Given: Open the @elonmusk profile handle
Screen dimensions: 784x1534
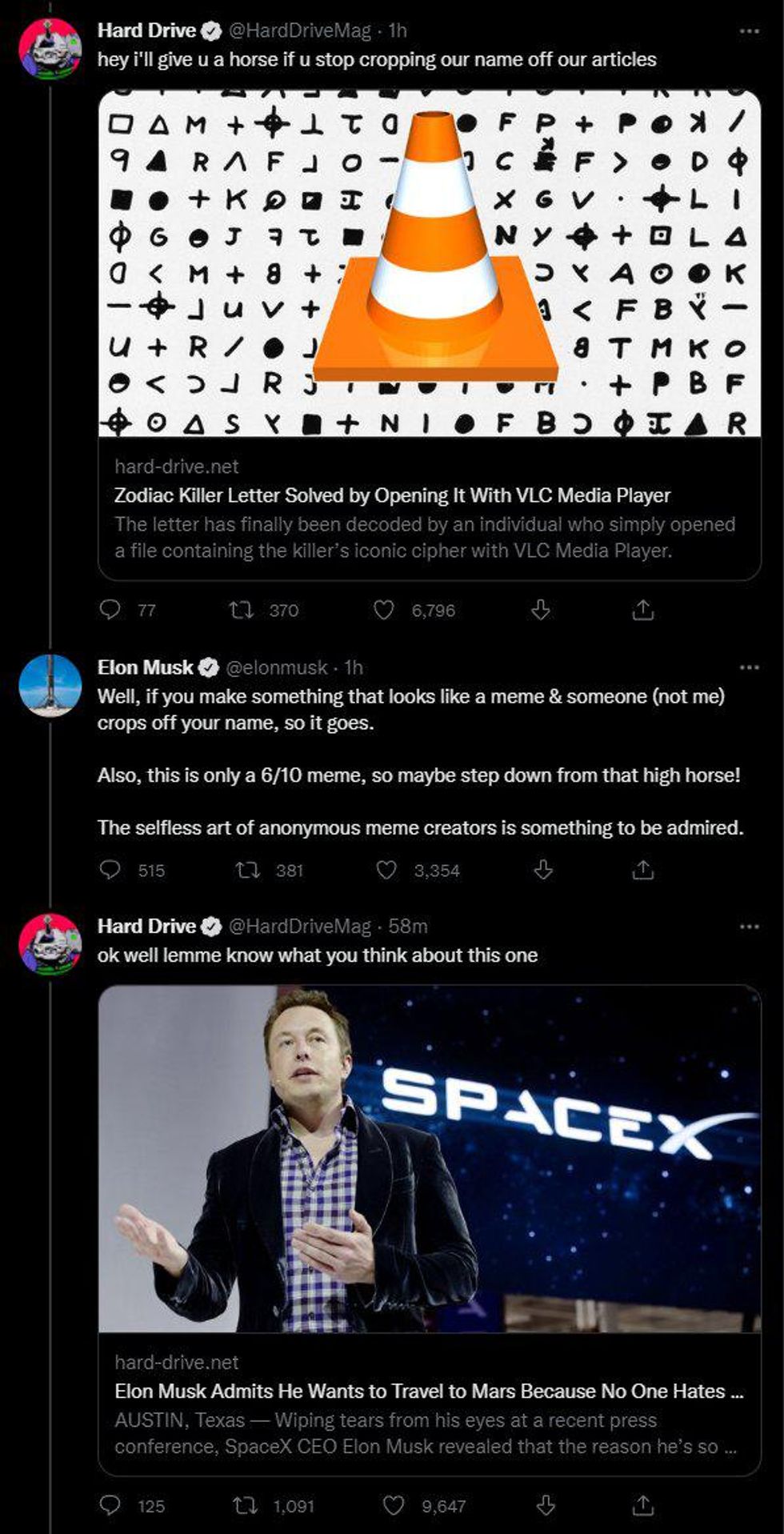Looking at the screenshot, I should click(277, 667).
